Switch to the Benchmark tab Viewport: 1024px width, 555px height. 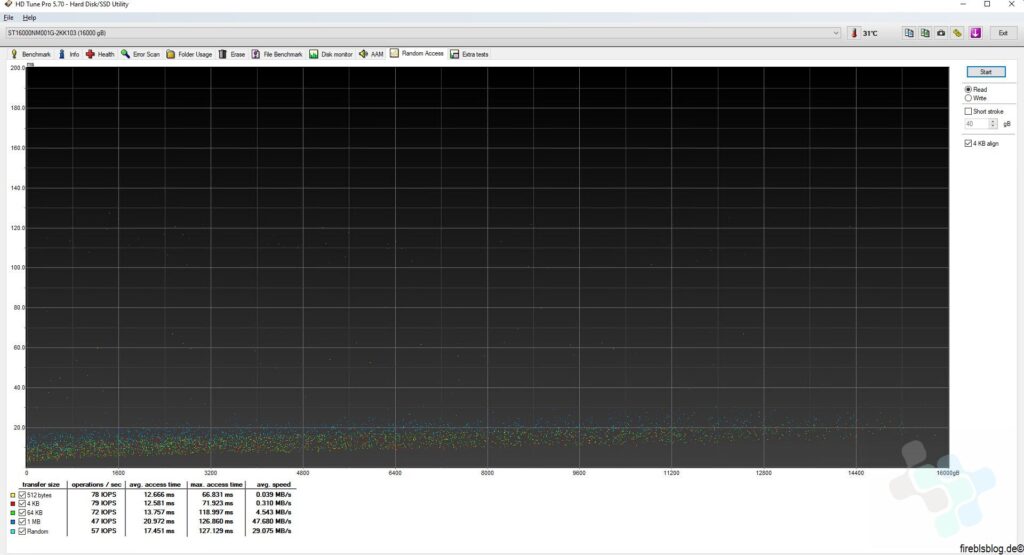[x=30, y=54]
